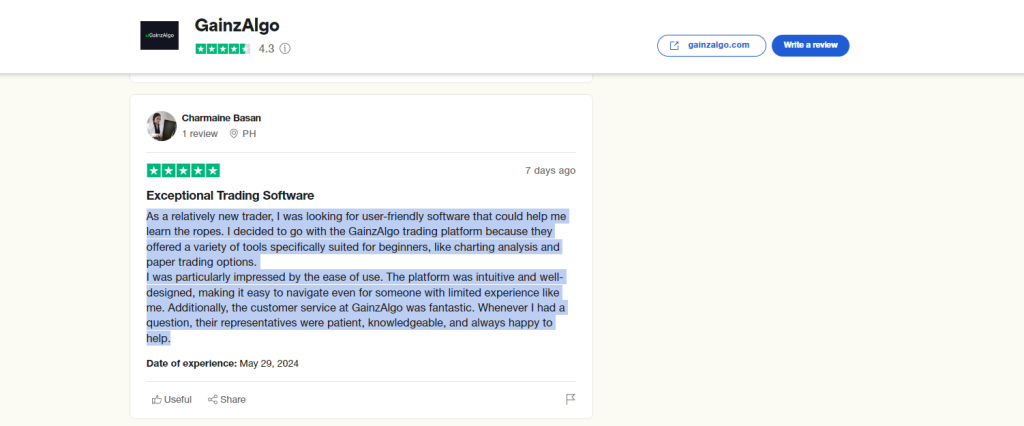Image resolution: width=1024 pixels, height=426 pixels.
Task: Share the Charmaine Basan review
Action: pos(227,399)
